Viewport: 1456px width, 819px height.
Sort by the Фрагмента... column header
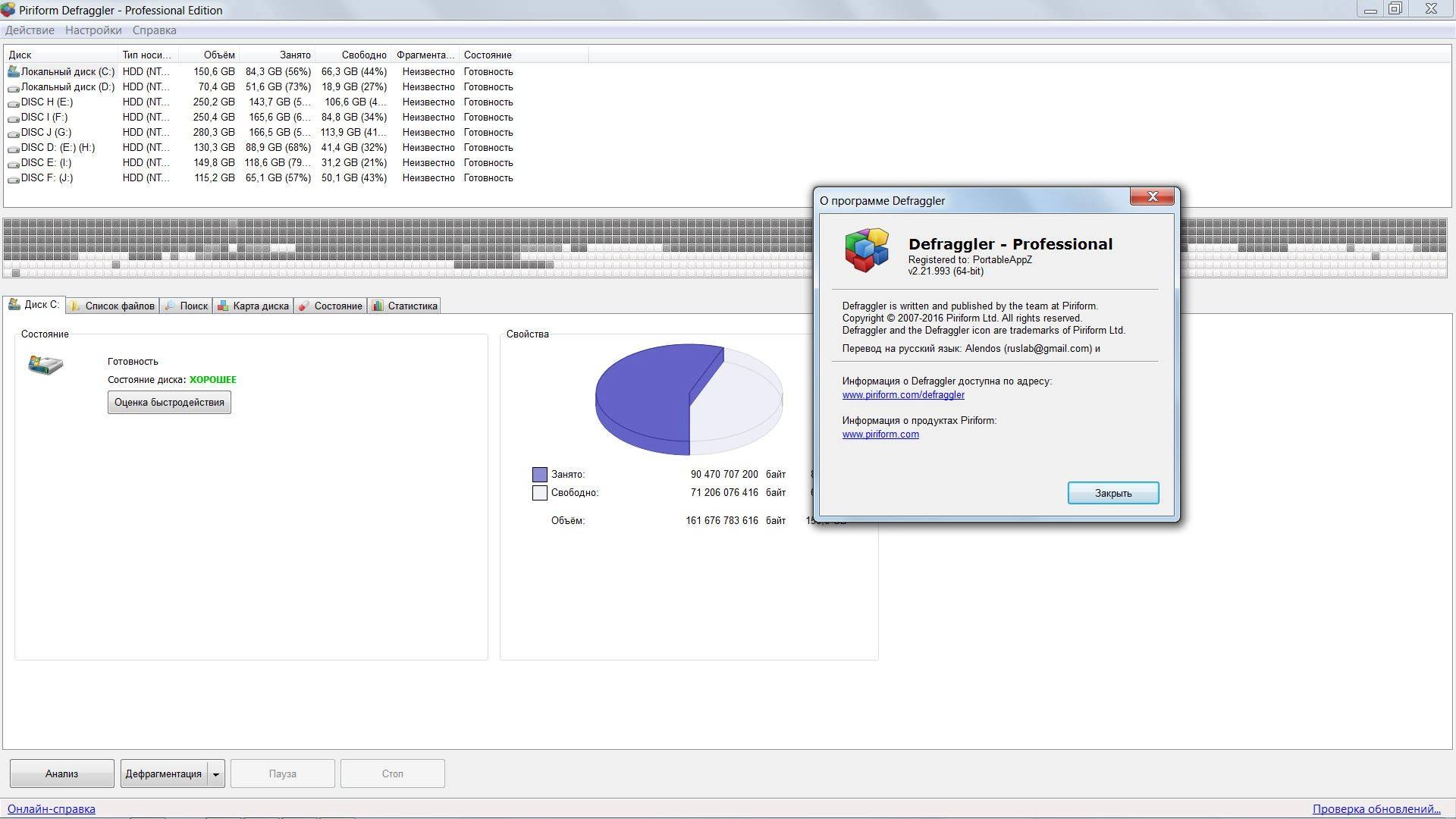tap(425, 55)
